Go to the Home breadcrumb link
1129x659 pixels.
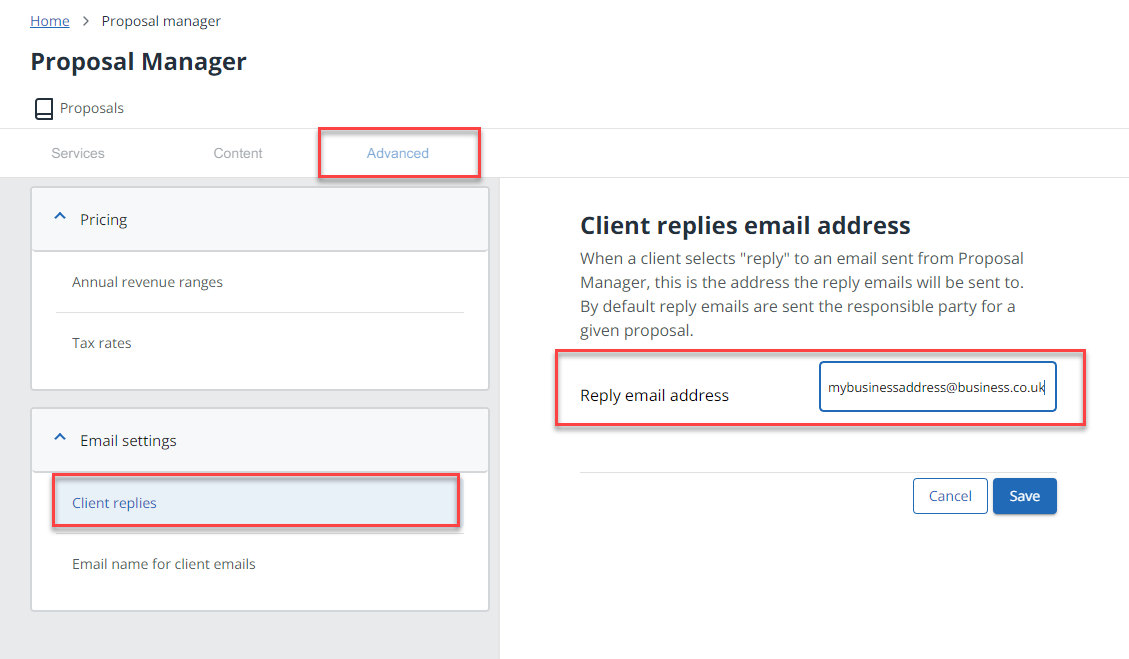point(50,21)
